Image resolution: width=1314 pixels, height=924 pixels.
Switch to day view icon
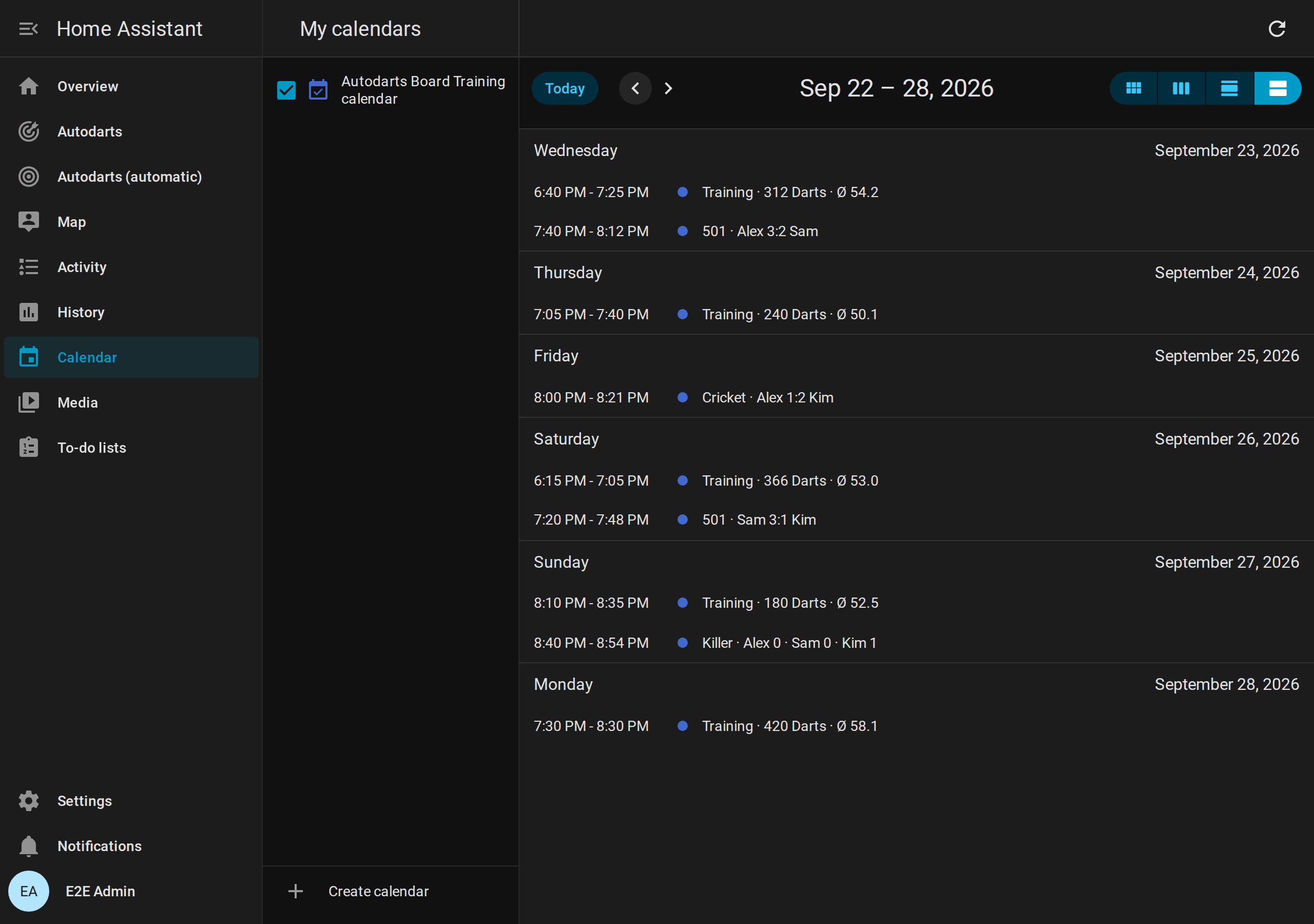click(x=1229, y=88)
